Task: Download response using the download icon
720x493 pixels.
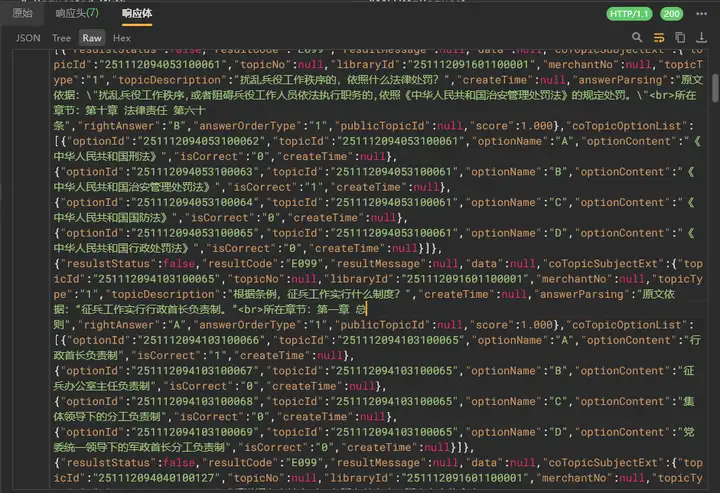Action: 701,38
